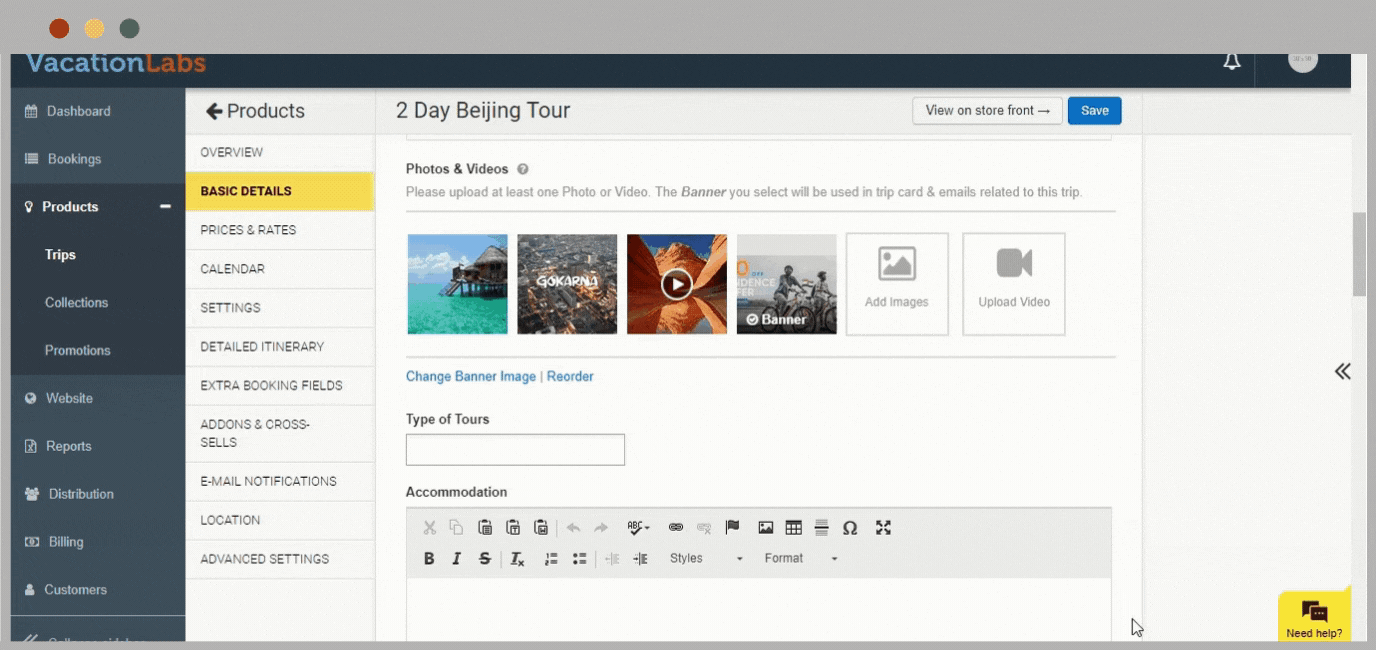Click the Save button
The image size is (1376, 650).
[x=1094, y=111]
